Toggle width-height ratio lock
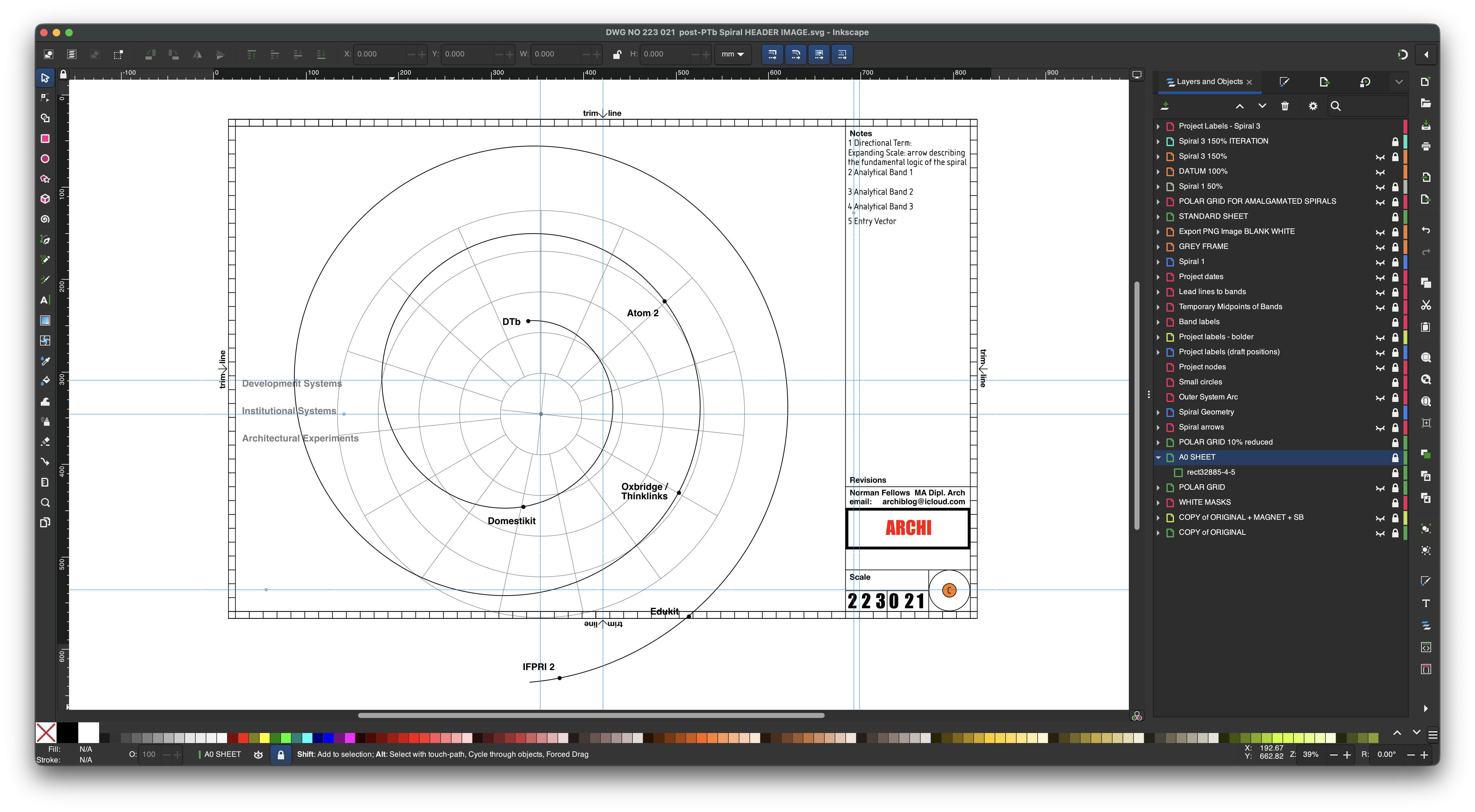 pos(617,55)
